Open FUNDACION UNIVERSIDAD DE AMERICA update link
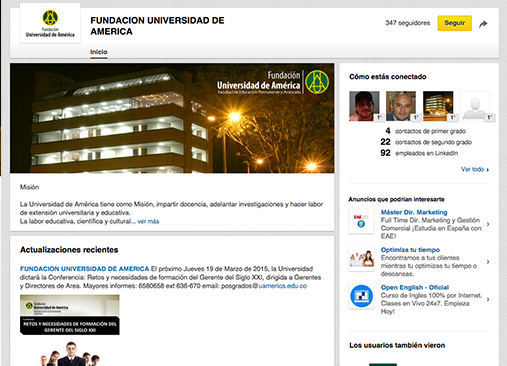 [85, 269]
